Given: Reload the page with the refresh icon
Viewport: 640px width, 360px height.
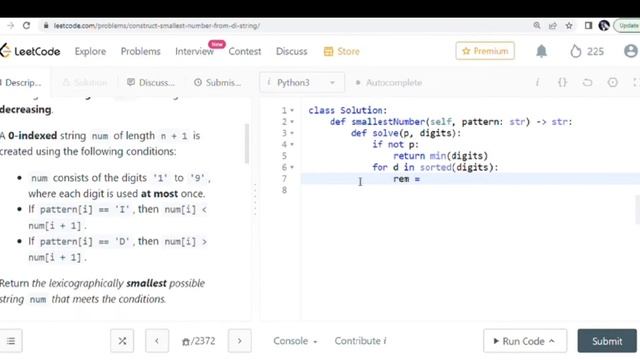Looking at the screenshot, I should [x=27, y=25].
